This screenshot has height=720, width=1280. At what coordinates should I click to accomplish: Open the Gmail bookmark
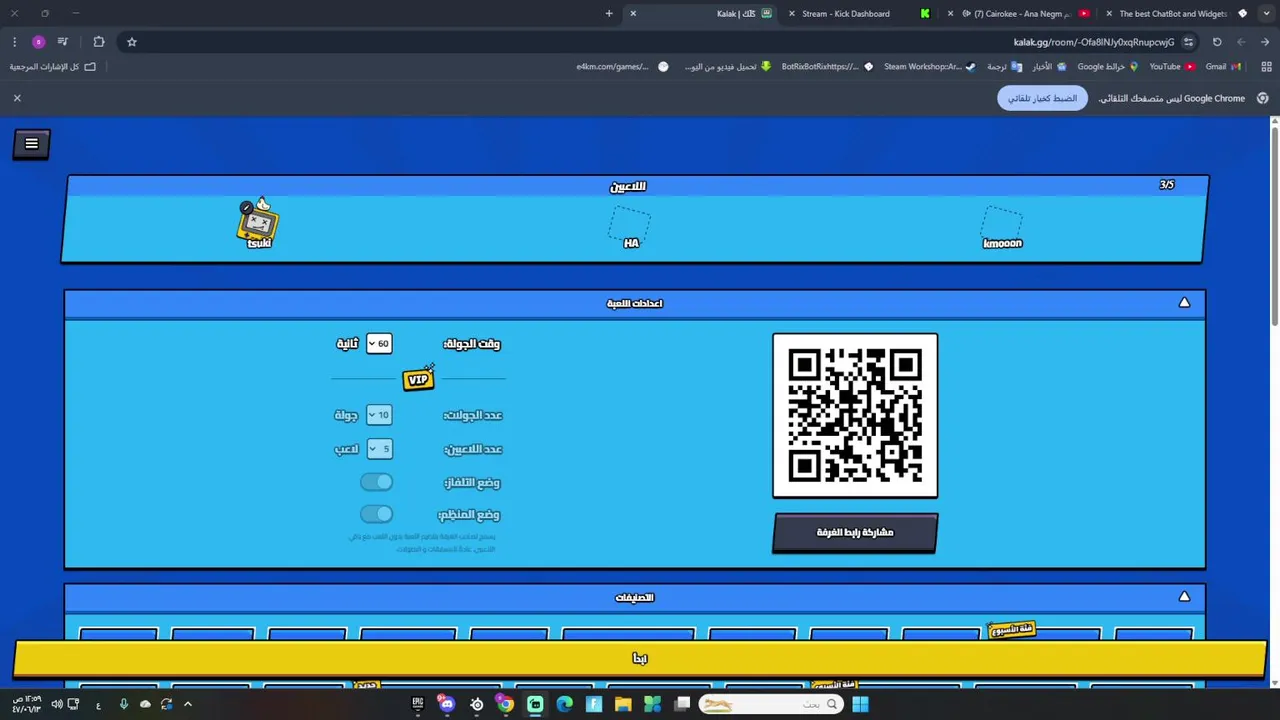click(1223, 67)
